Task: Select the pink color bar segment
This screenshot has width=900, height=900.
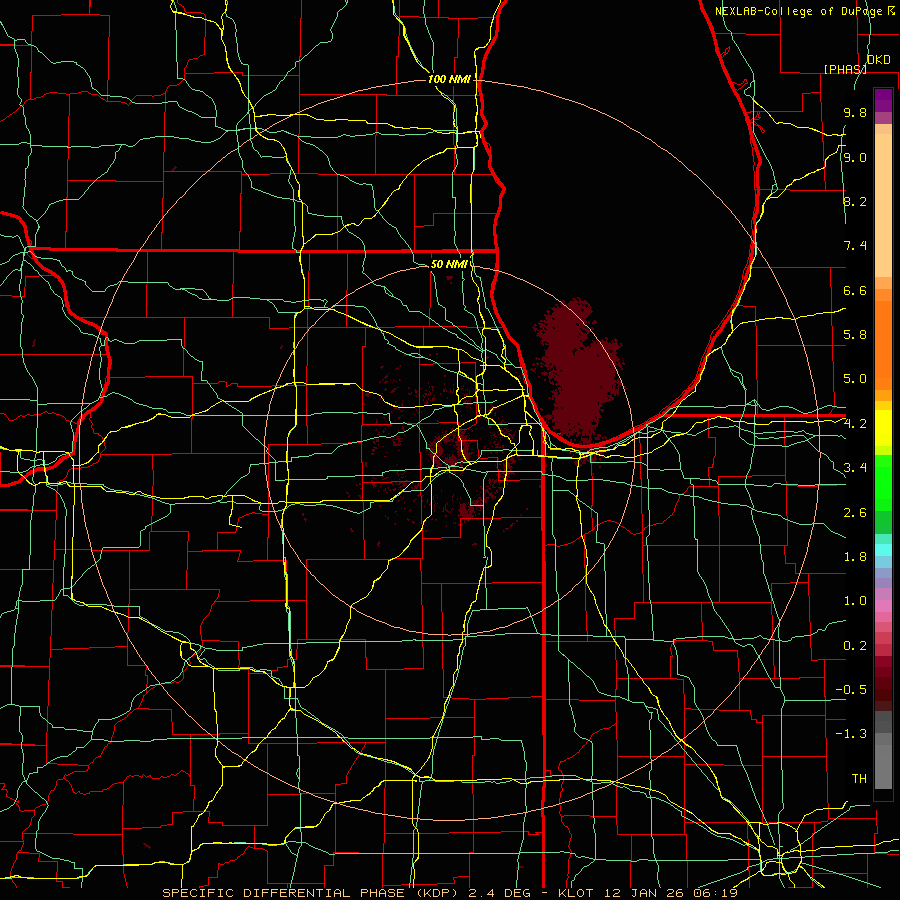Action: coord(883,606)
